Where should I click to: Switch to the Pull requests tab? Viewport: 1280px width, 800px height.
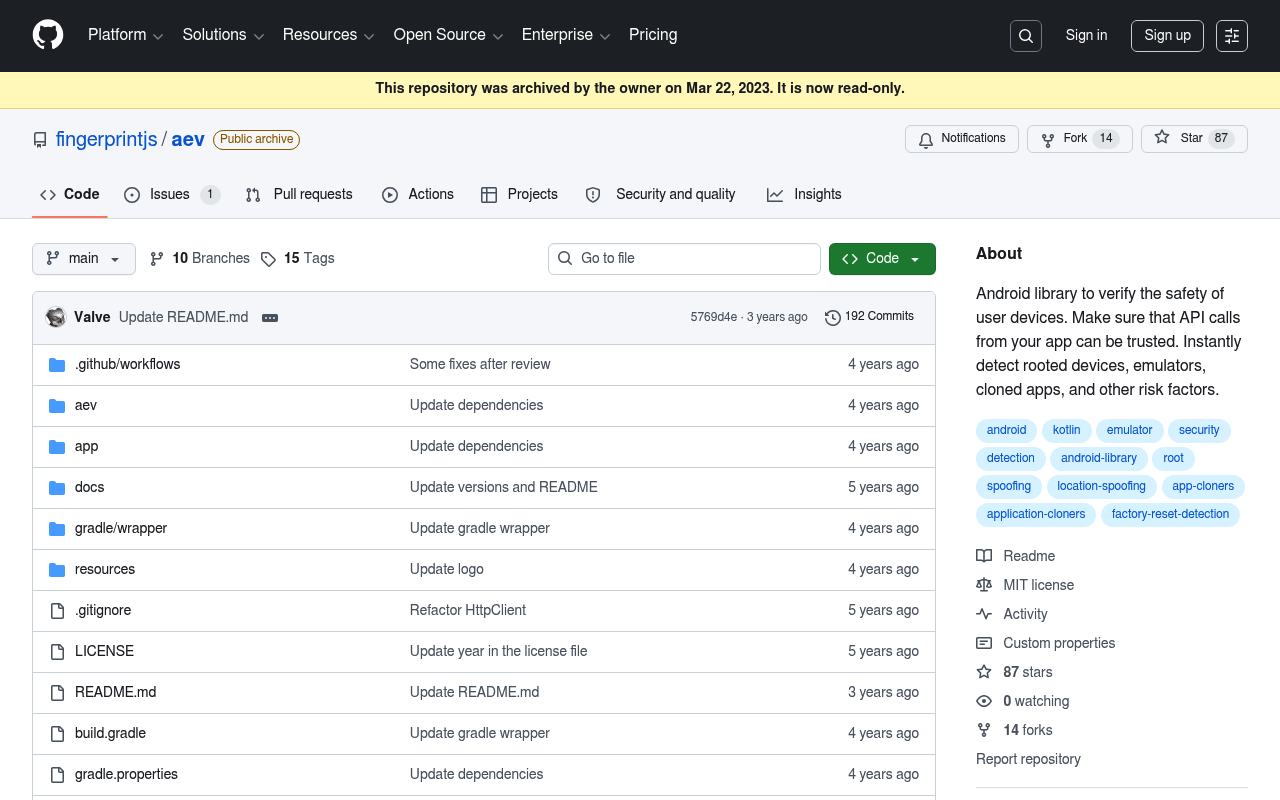299,195
